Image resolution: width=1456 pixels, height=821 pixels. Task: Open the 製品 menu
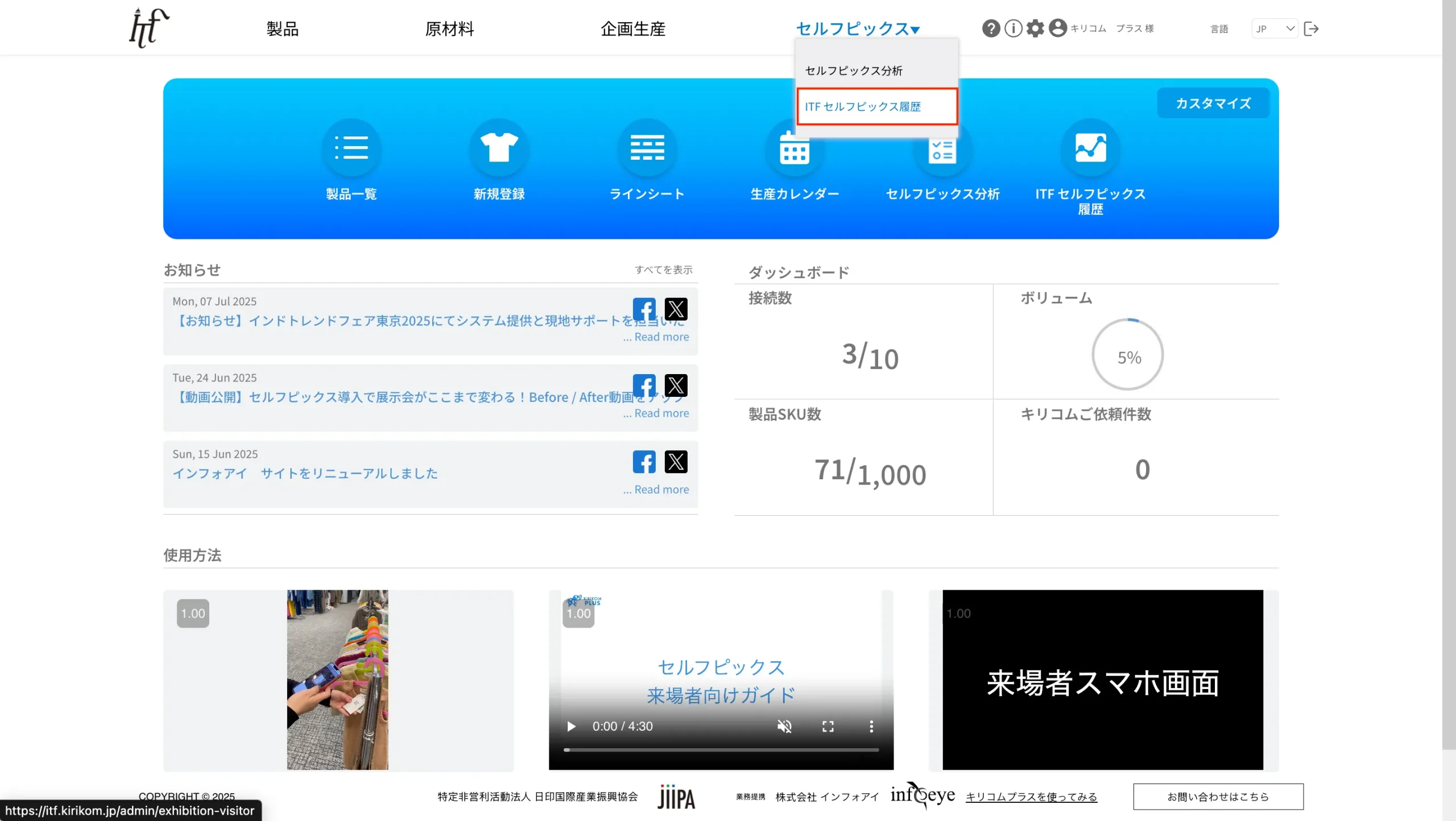pos(283,28)
